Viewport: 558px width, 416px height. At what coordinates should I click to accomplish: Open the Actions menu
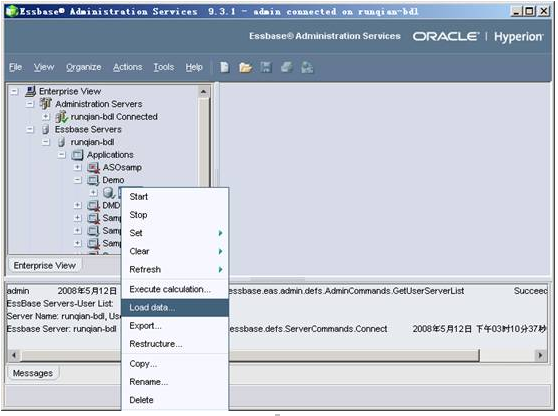[127, 67]
